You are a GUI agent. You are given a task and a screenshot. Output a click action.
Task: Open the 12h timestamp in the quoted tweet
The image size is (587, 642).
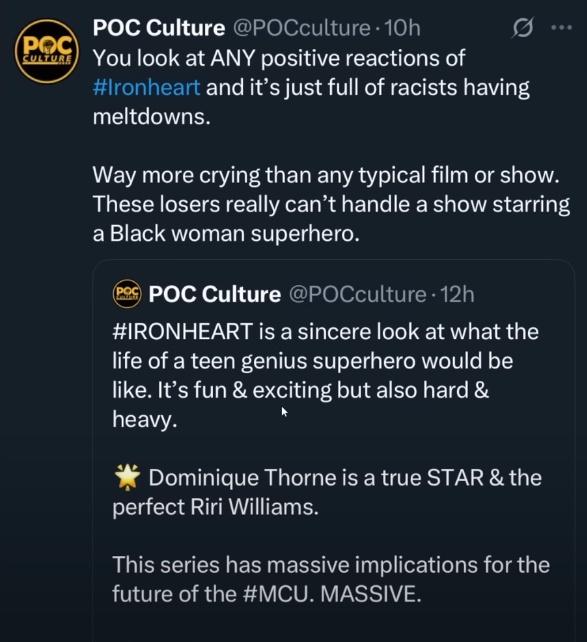457,294
